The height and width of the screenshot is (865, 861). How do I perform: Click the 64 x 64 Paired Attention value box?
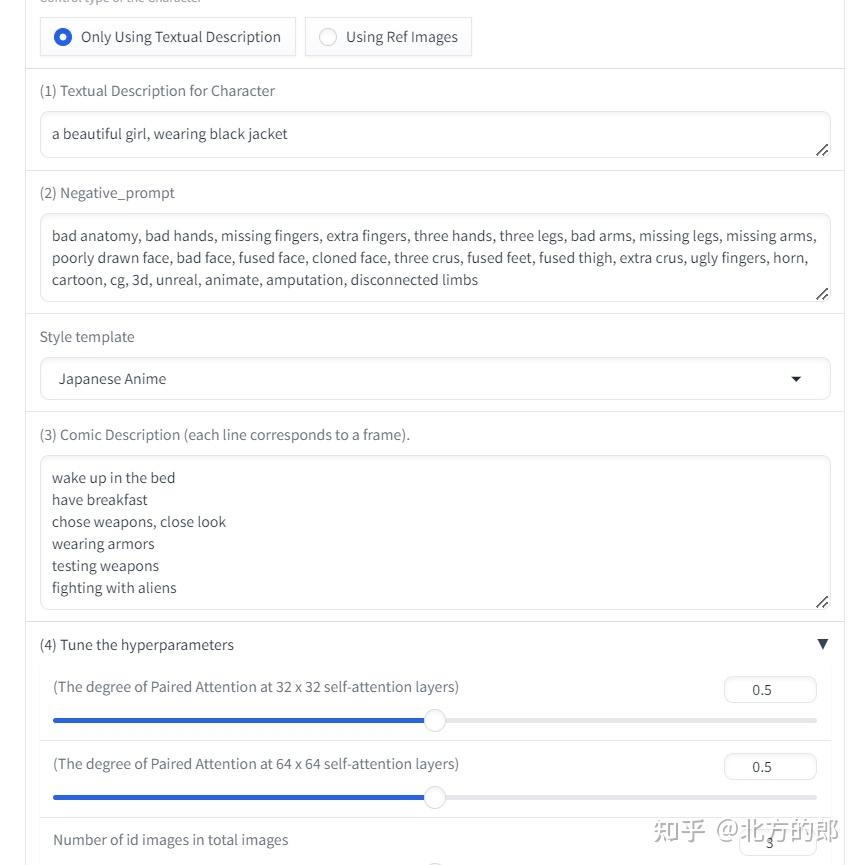coord(769,767)
